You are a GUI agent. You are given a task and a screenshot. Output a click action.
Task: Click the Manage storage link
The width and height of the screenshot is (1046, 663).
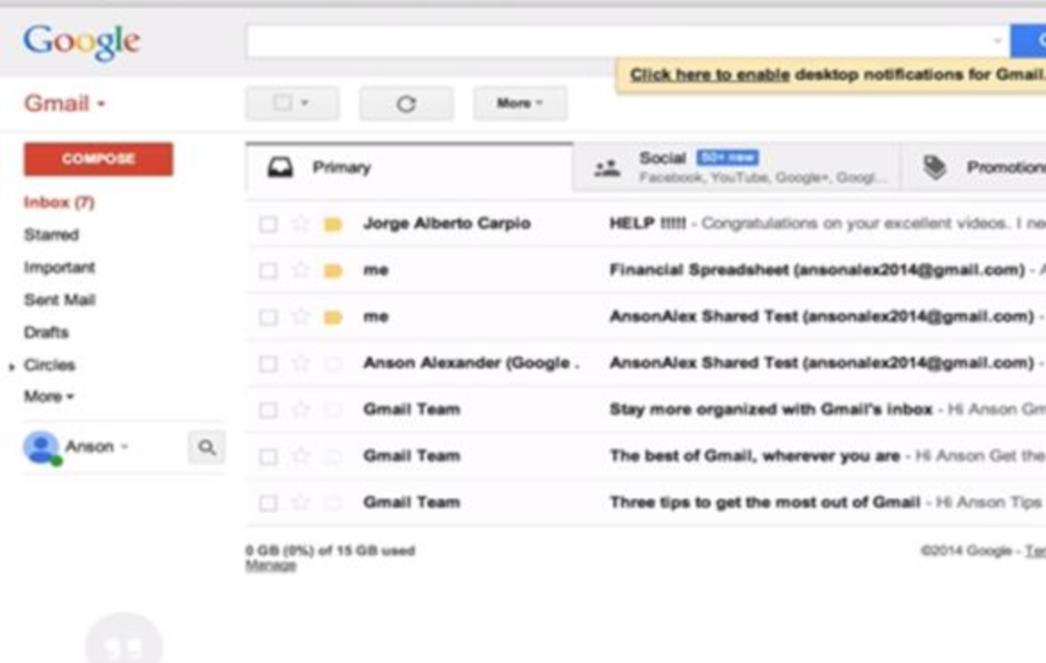point(271,566)
